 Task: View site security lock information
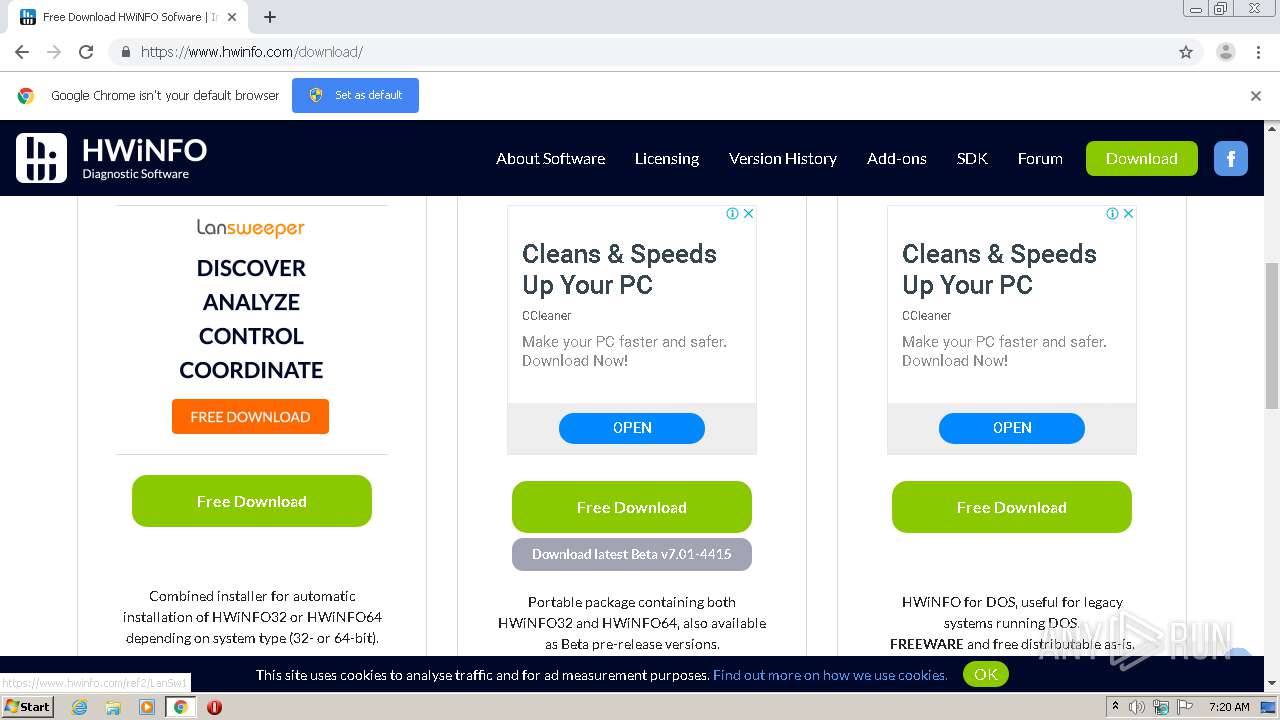[125, 52]
